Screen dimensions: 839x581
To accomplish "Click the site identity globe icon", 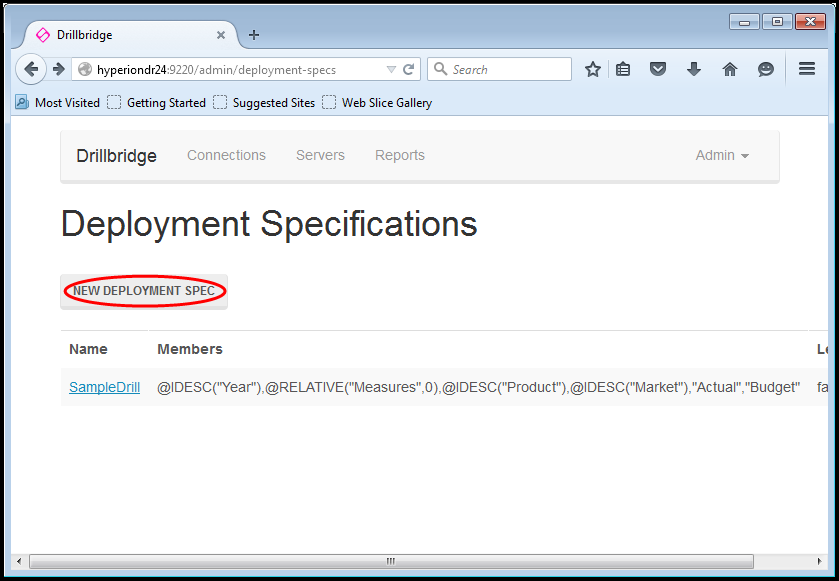I will [85, 70].
